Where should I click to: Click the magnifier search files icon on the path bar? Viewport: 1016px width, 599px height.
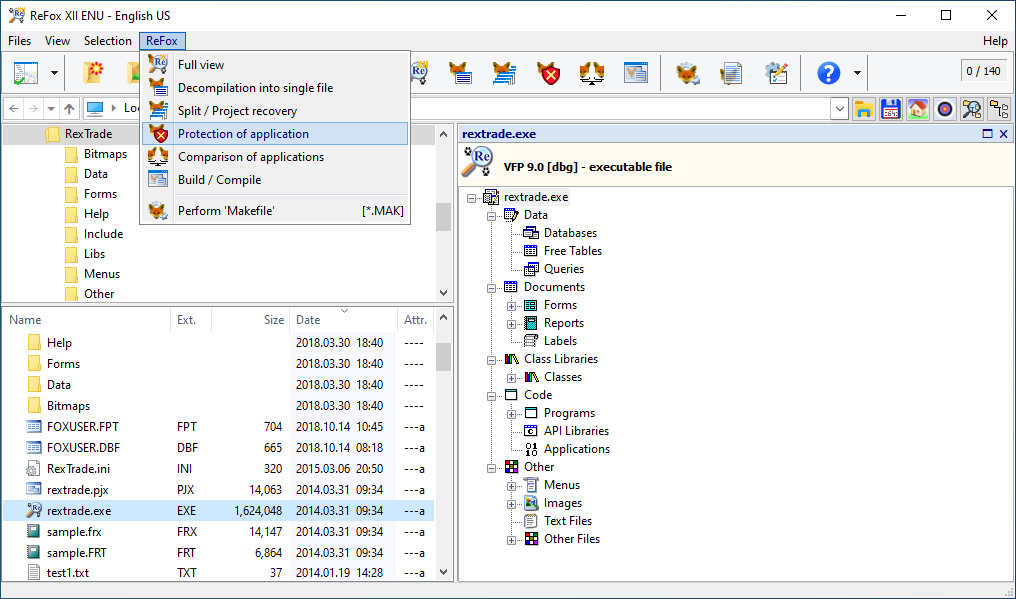coord(972,109)
